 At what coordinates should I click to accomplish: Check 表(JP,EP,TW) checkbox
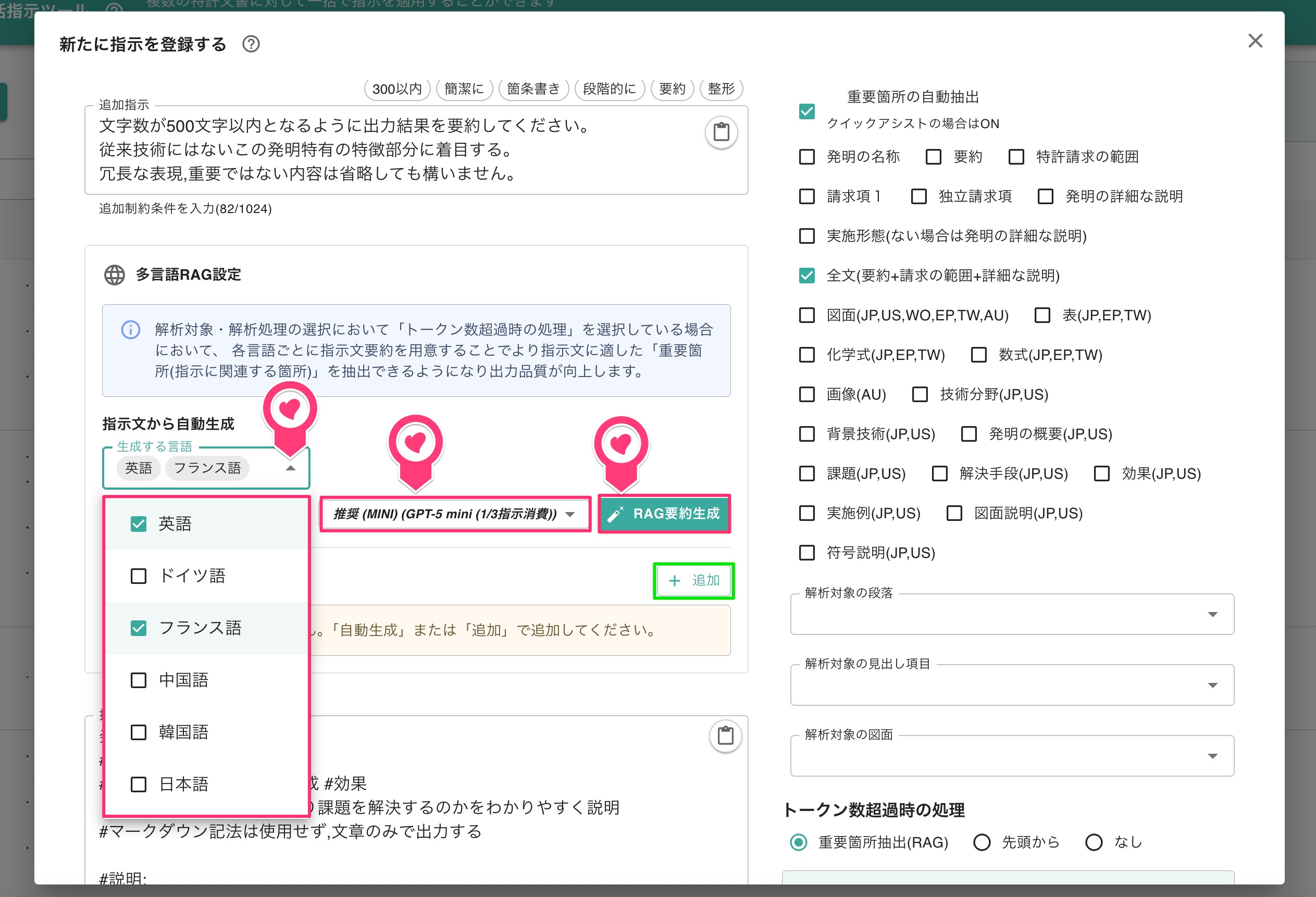[1042, 316]
